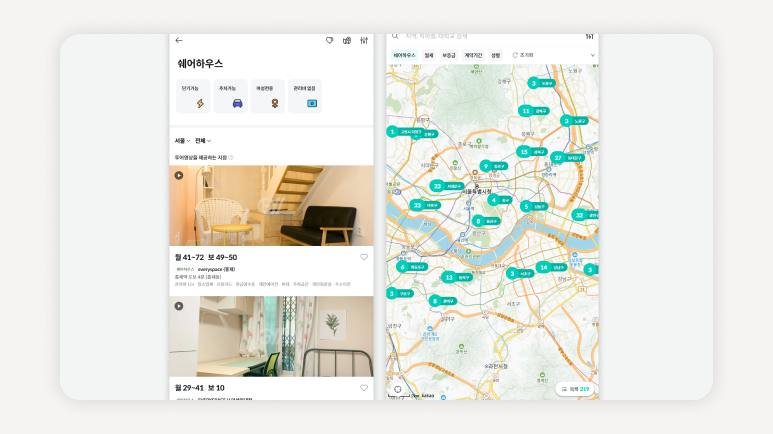Like the 월 41~72 listing

[x=364, y=257]
